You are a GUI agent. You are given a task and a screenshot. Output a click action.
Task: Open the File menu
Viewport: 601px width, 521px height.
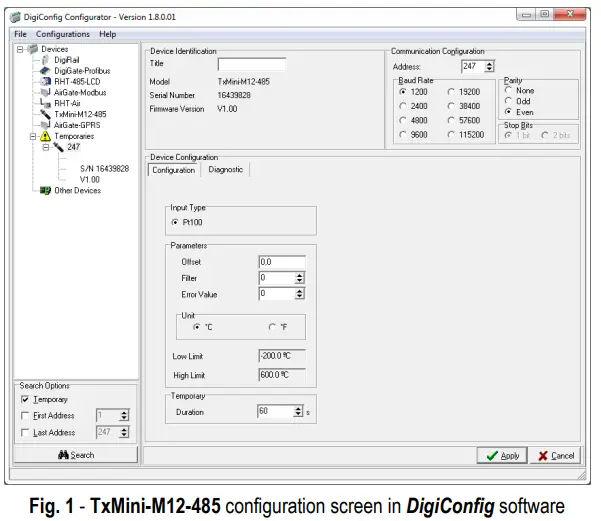20,34
